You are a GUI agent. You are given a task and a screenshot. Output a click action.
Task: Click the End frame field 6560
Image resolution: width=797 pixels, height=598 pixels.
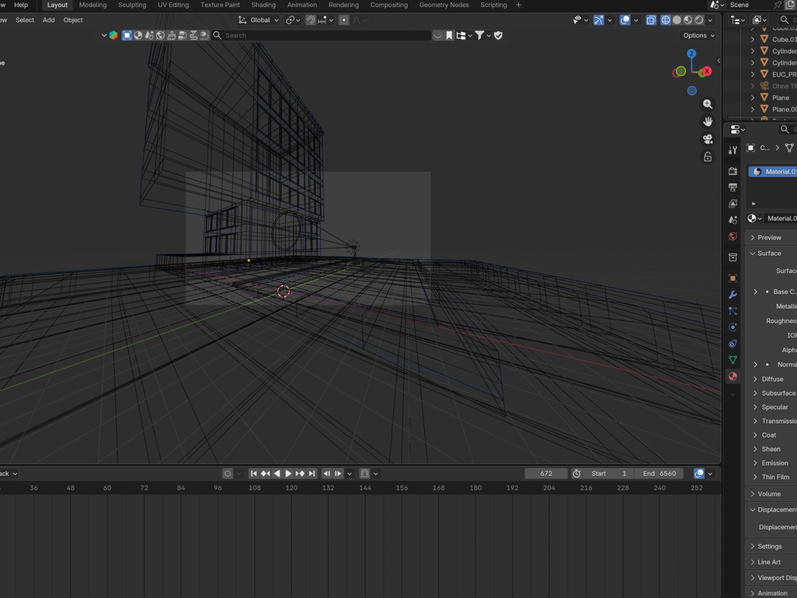659,473
